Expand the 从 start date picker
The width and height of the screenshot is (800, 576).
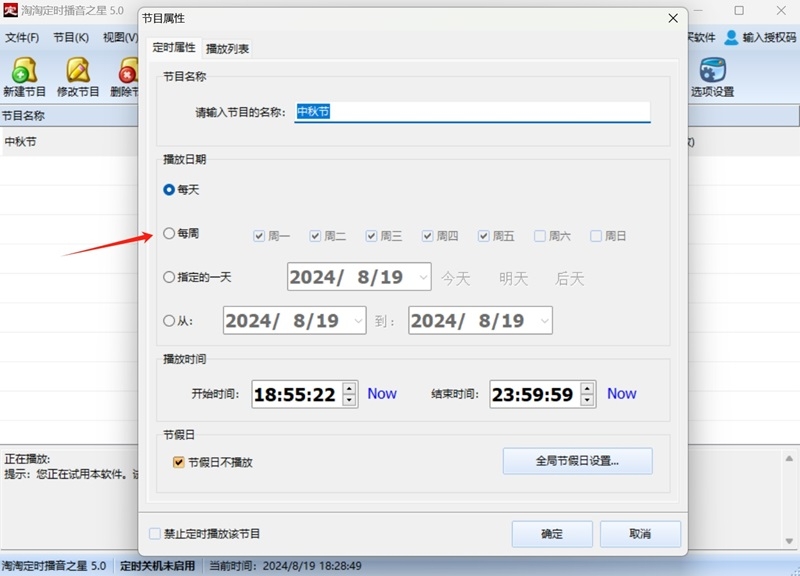(x=358, y=321)
